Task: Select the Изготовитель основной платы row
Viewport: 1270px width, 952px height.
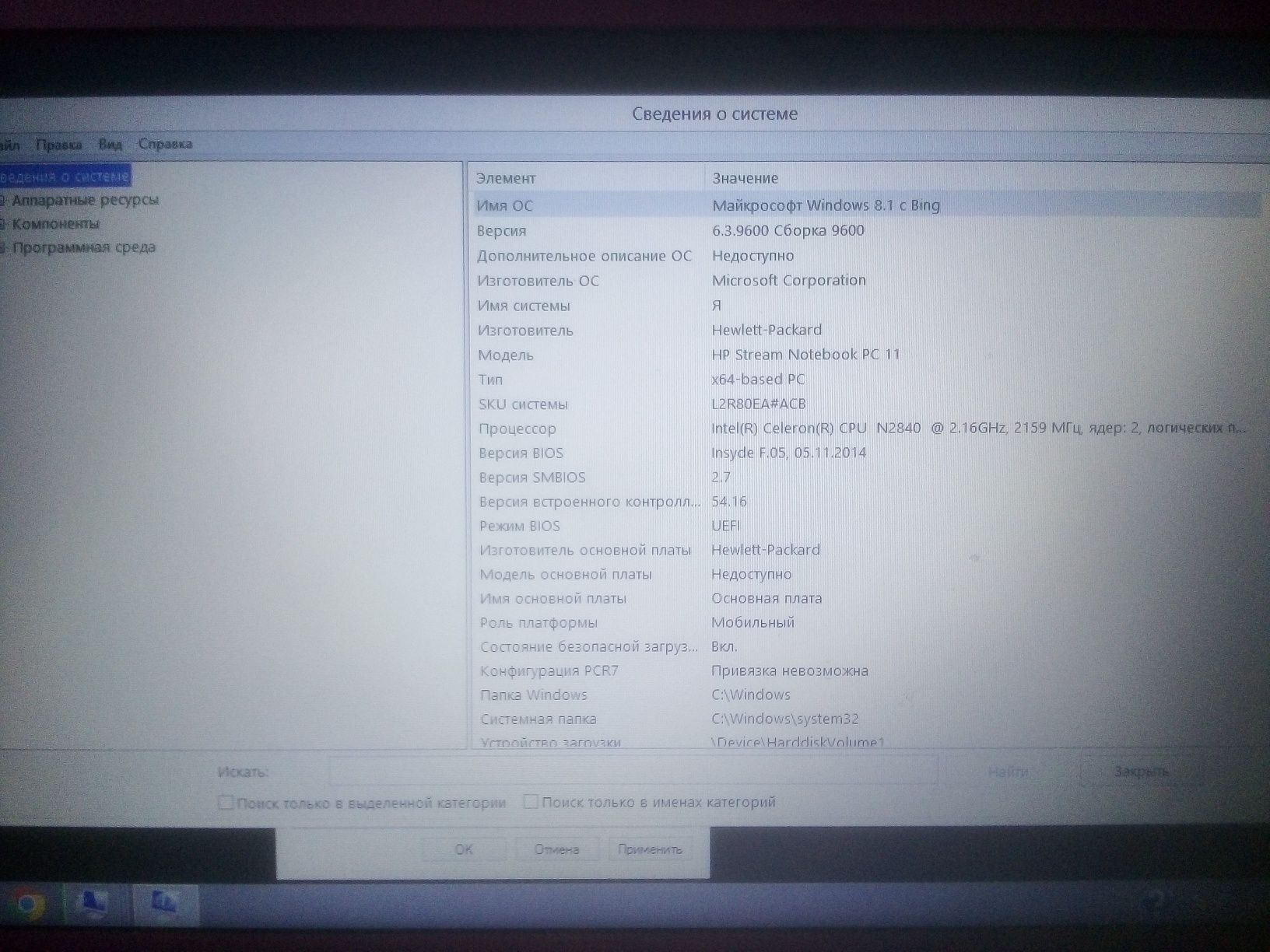Action: click(866, 550)
